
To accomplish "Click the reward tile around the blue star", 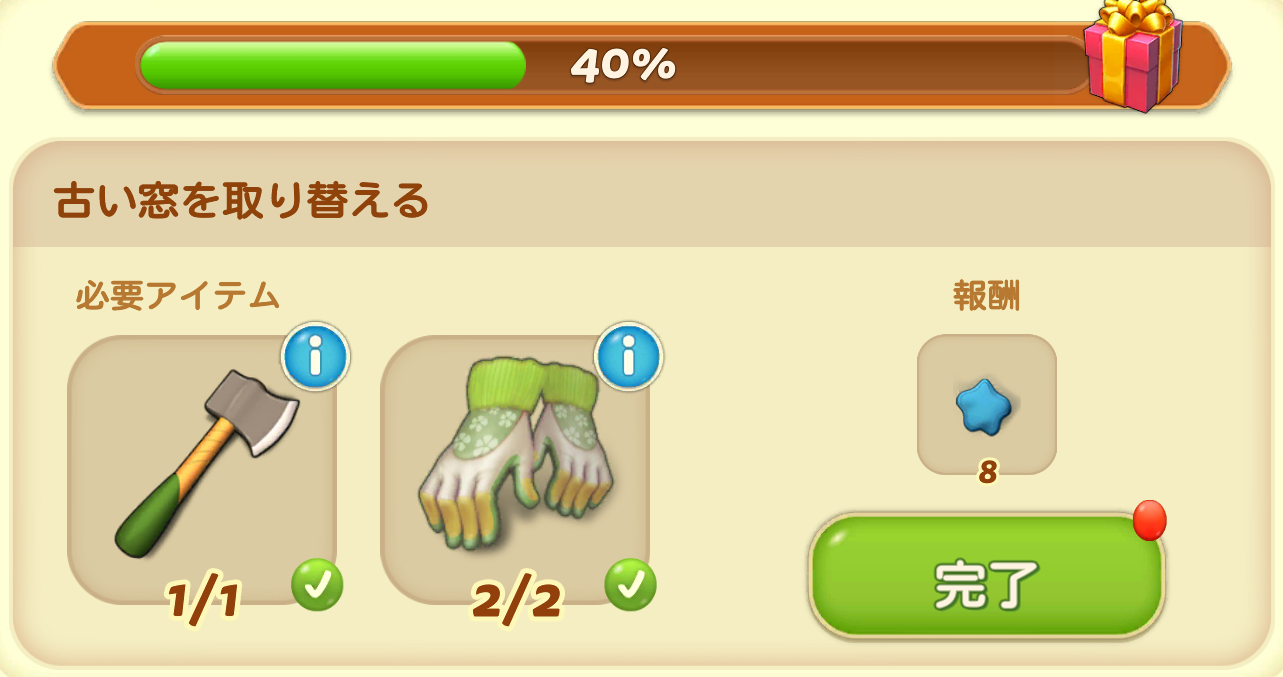I will pyautogui.click(x=987, y=404).
